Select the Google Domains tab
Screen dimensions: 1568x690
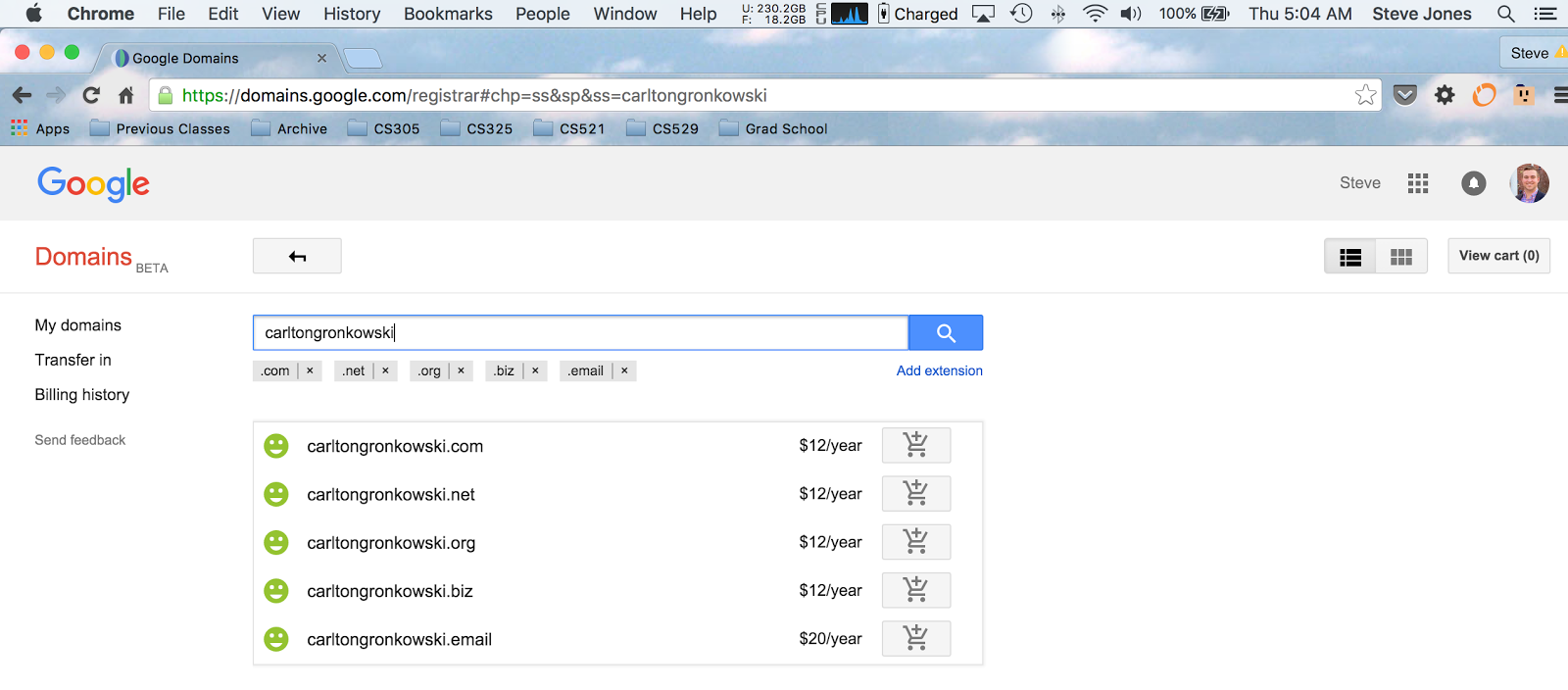[x=216, y=58]
